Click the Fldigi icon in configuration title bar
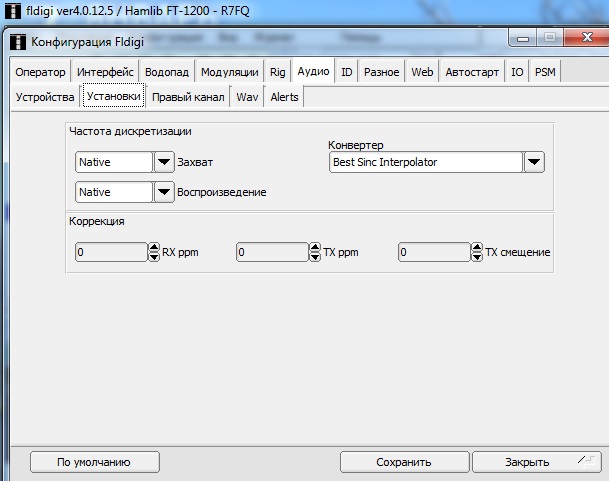 (x=18, y=41)
